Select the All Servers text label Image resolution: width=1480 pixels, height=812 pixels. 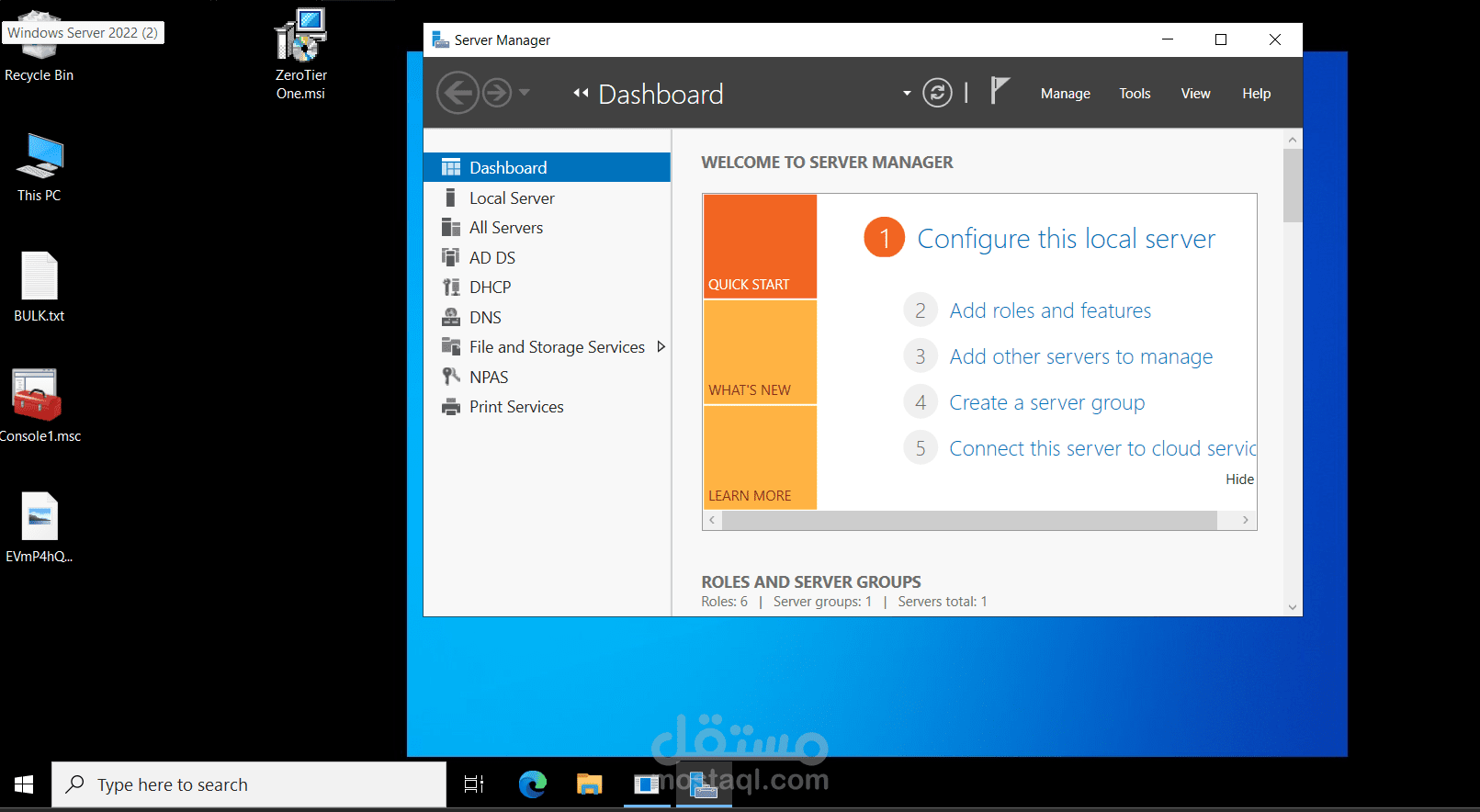(x=506, y=228)
